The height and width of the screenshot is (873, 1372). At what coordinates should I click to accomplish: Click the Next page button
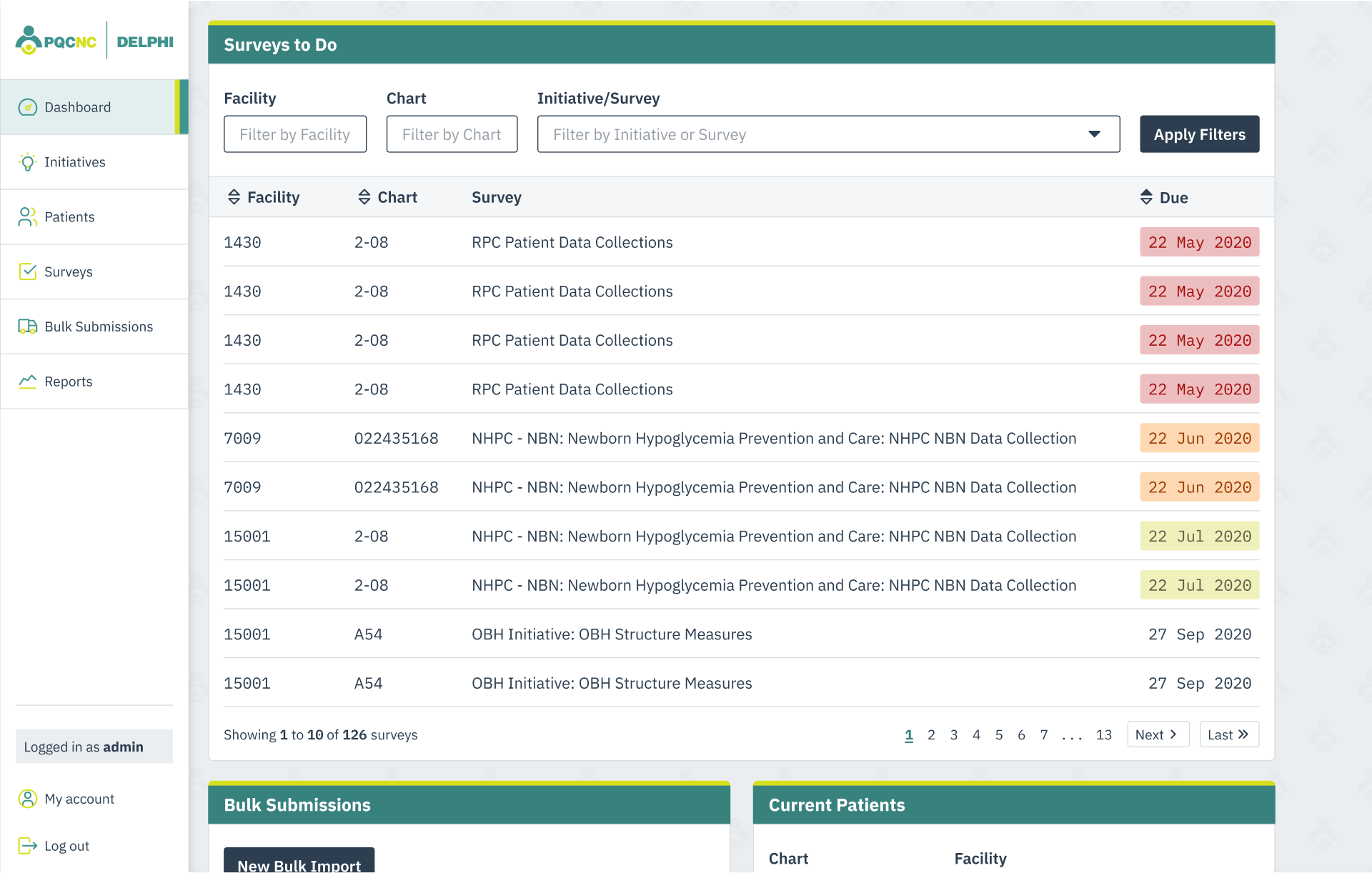(1158, 734)
